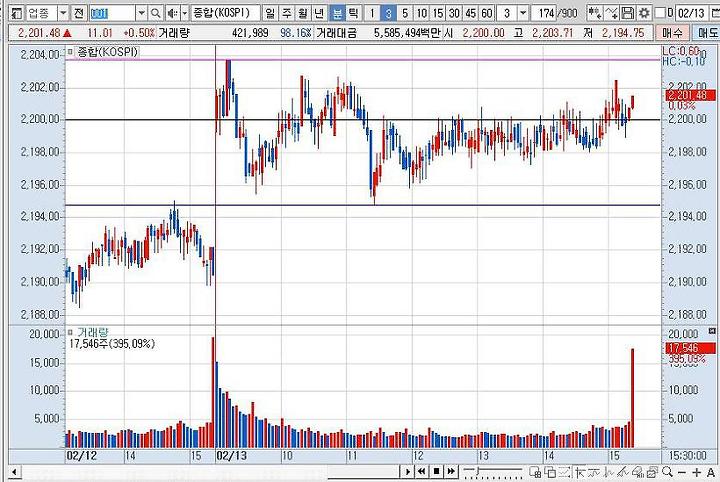Viewport: 720px width, 482px height.
Task: Click the 매수 buy button
Action: coord(673,33)
